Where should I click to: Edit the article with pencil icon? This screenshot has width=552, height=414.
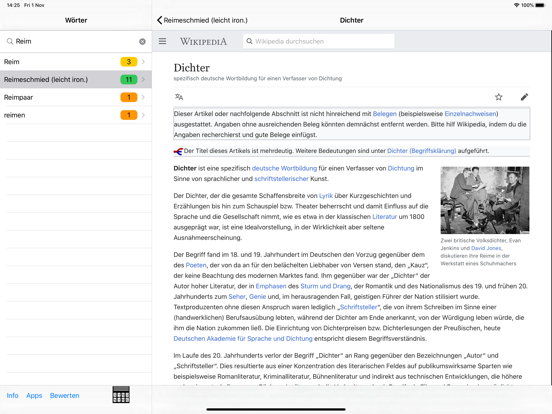pos(524,97)
